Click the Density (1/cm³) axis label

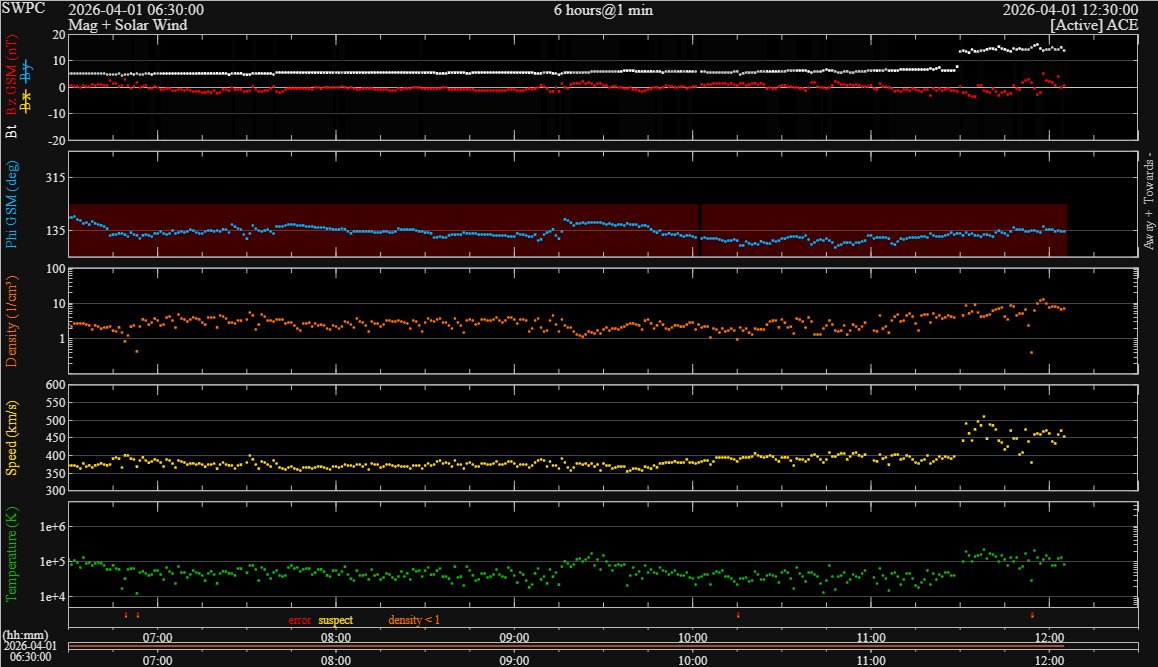tap(11, 321)
